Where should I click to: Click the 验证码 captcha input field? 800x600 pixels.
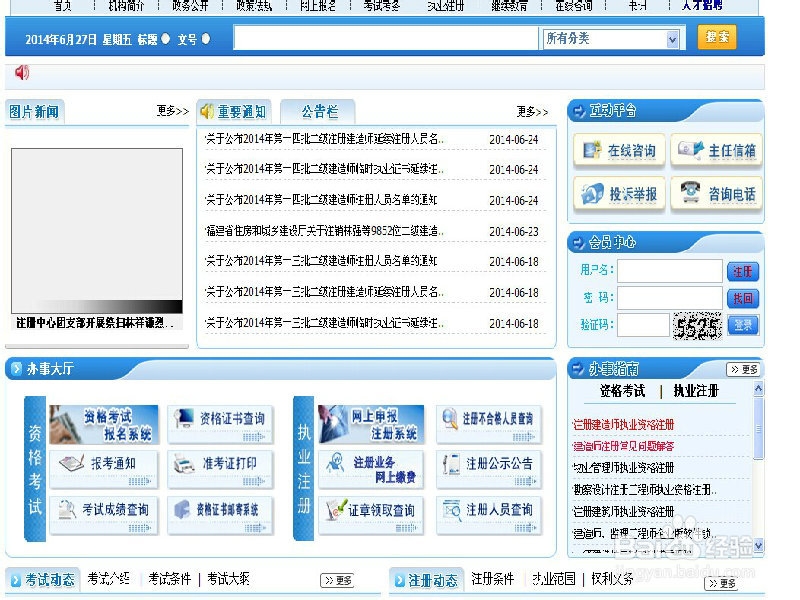(x=643, y=325)
